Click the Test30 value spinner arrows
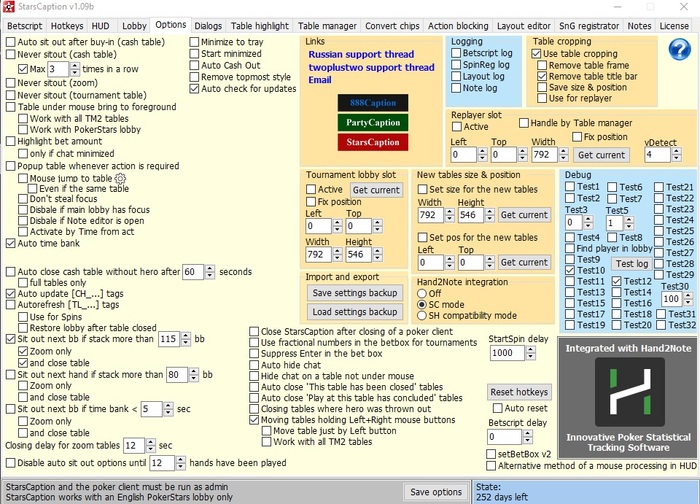Viewport: 700px width, 504px height. pos(688,299)
